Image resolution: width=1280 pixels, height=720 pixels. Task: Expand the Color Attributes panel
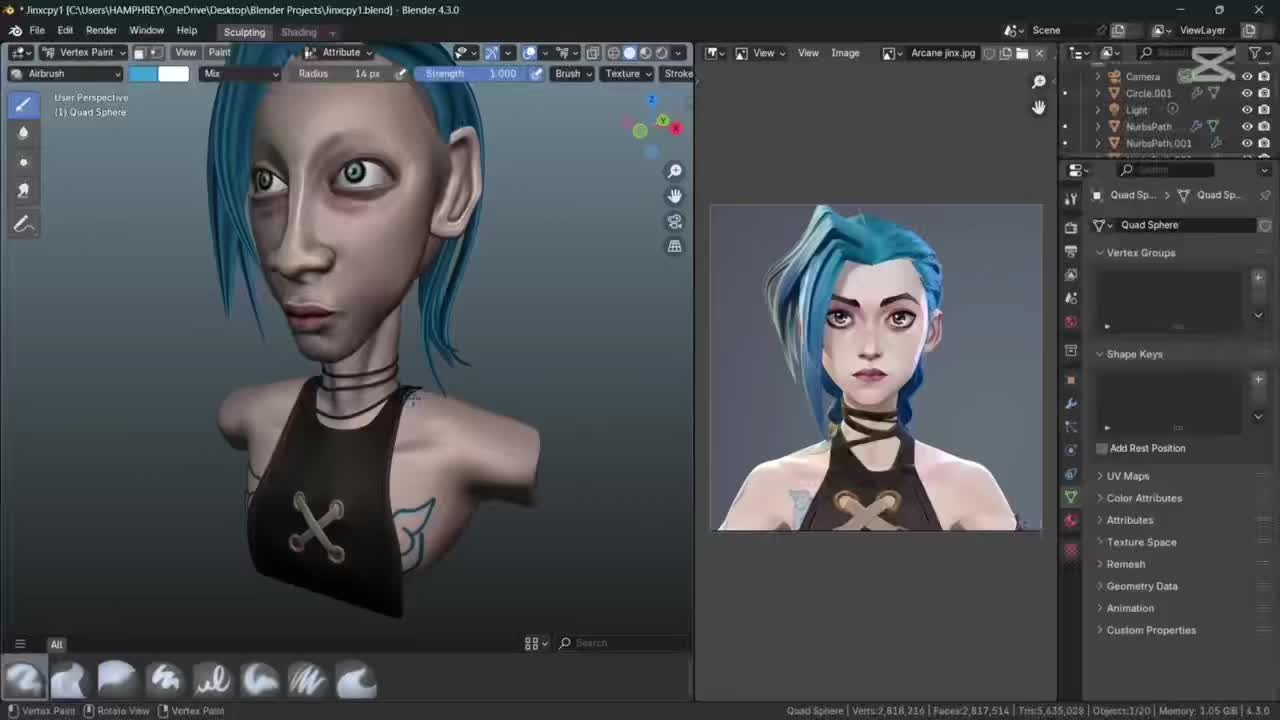tap(1143, 498)
